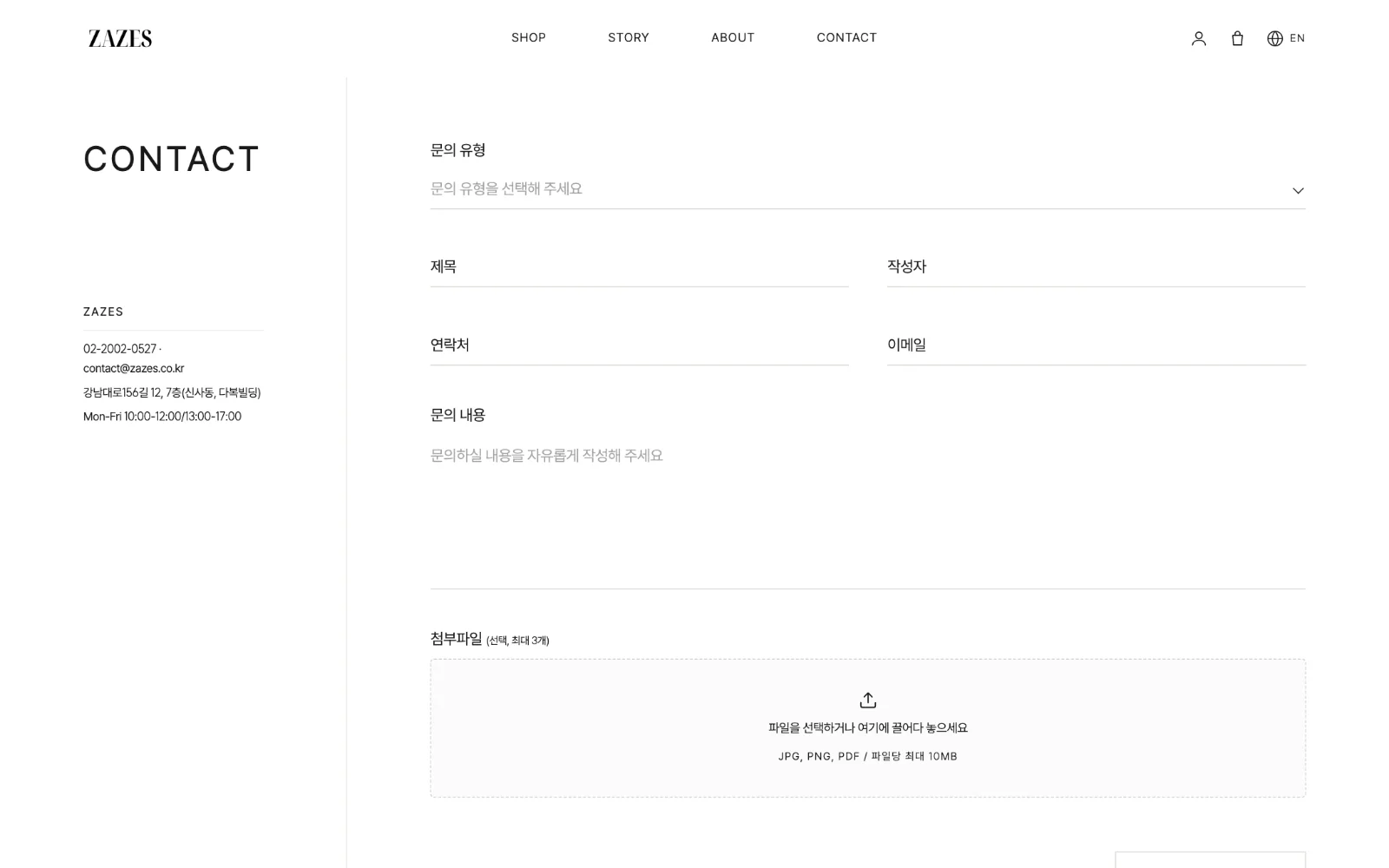Click the large CONTACT page title
This screenshot has height=868, width=1389.
[172, 159]
